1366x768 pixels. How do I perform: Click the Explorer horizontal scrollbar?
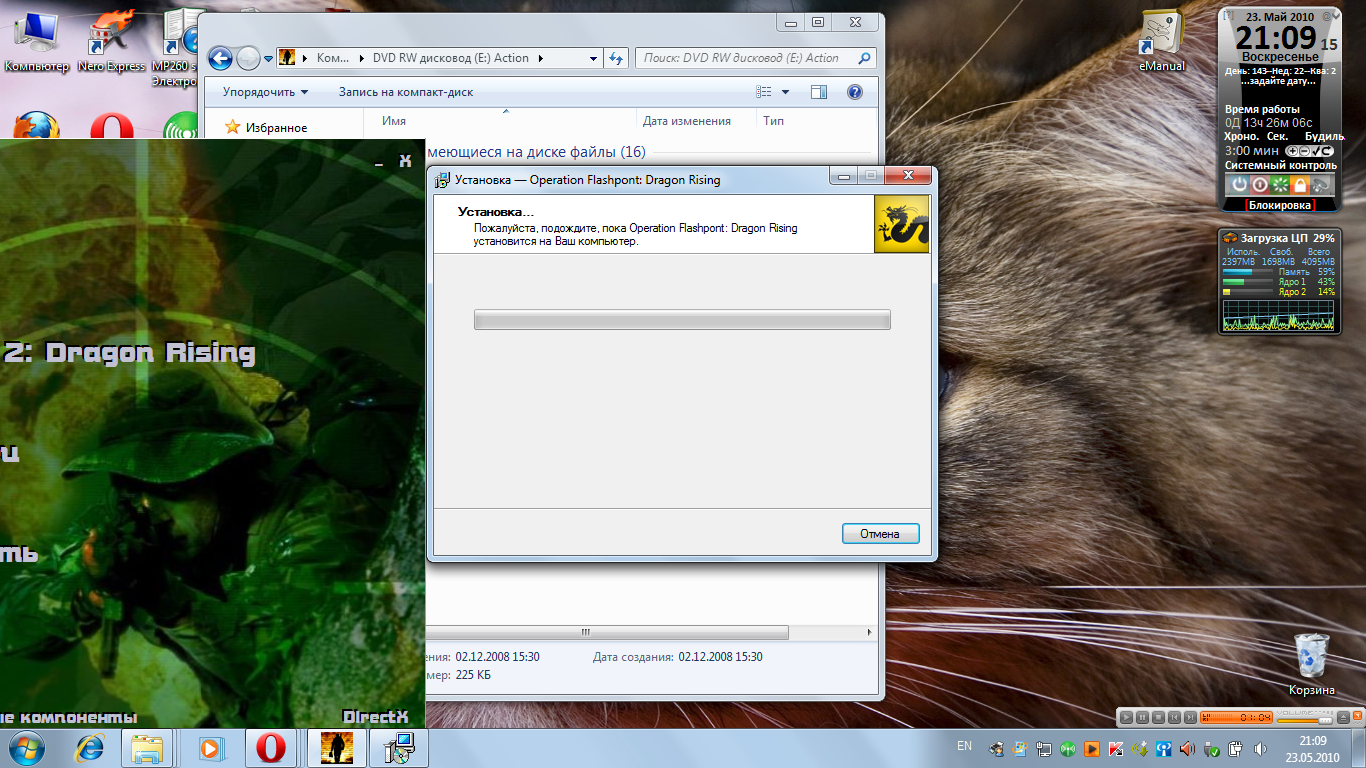607,632
